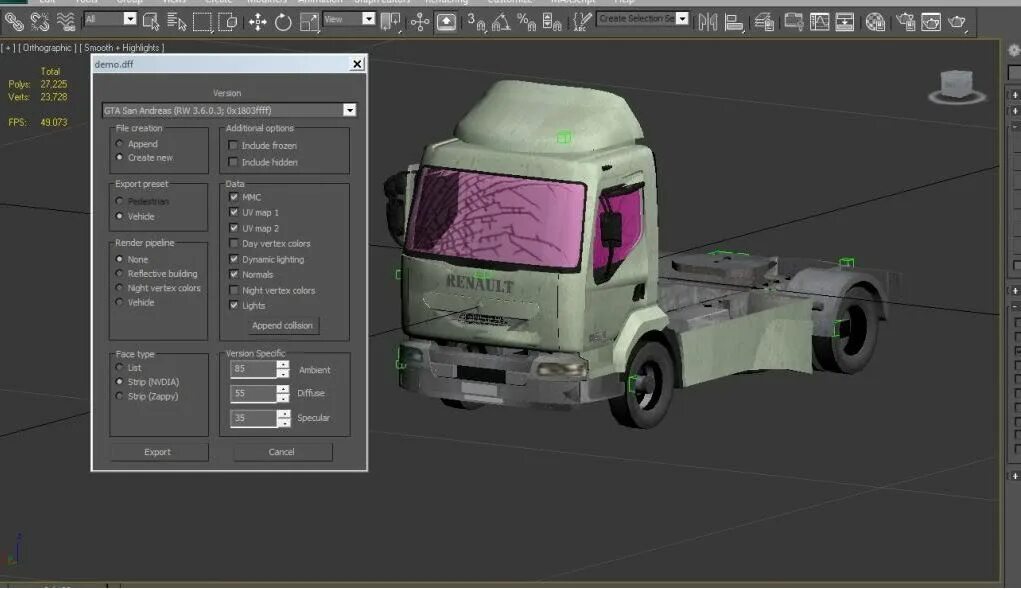The width and height of the screenshot is (1021, 589).
Task: Choose Night vertex colors render pipeline
Action: click(x=158, y=288)
